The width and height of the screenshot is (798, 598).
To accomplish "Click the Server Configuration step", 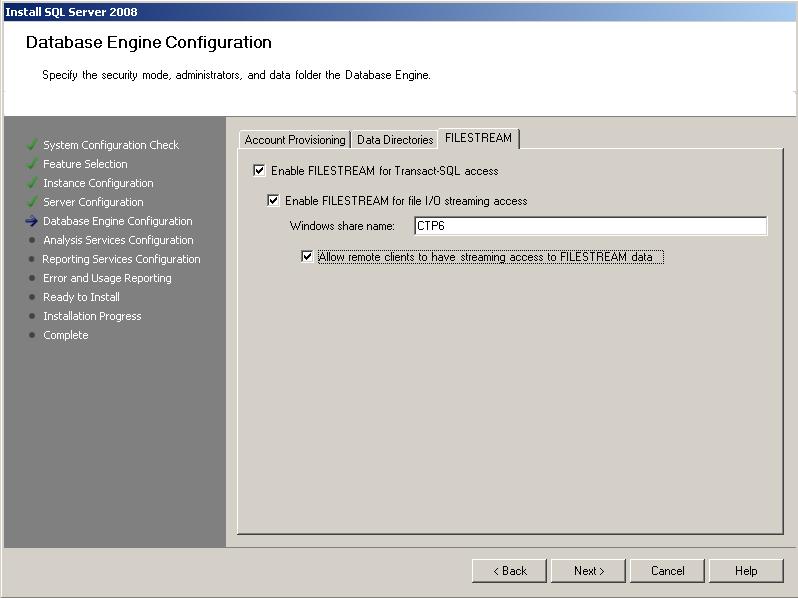I will click(93, 202).
